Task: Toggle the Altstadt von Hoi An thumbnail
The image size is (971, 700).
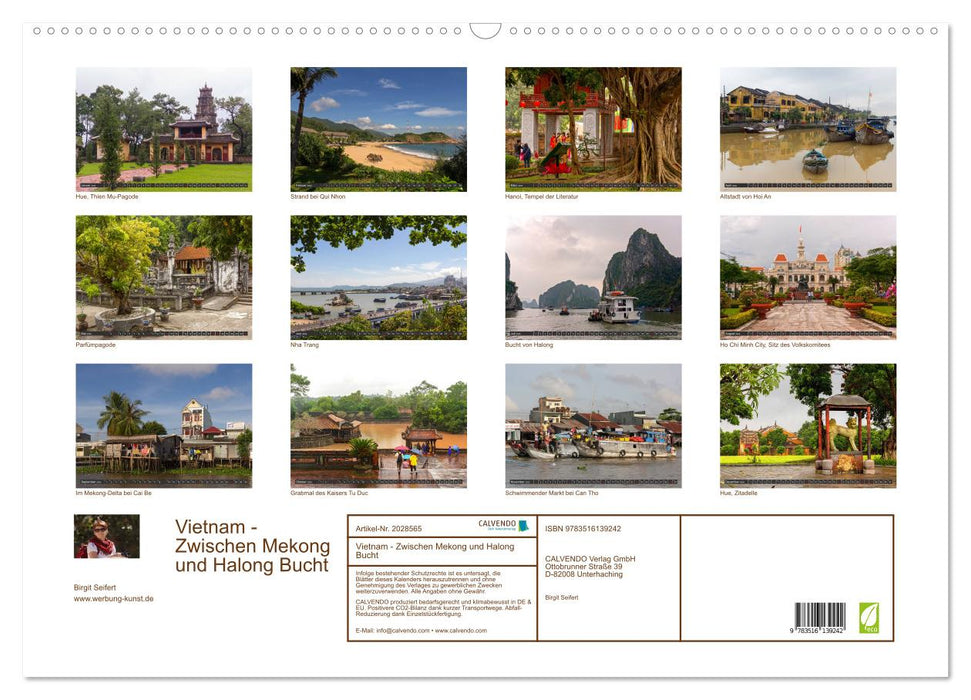Action: point(808,128)
